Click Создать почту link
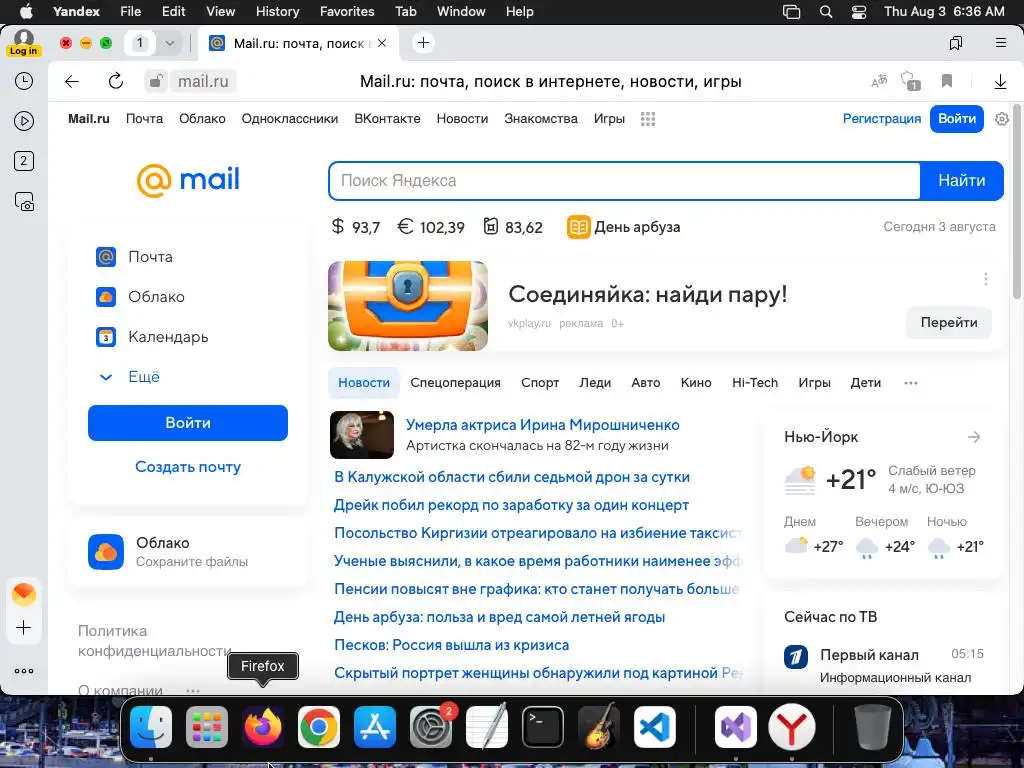 (x=188, y=467)
